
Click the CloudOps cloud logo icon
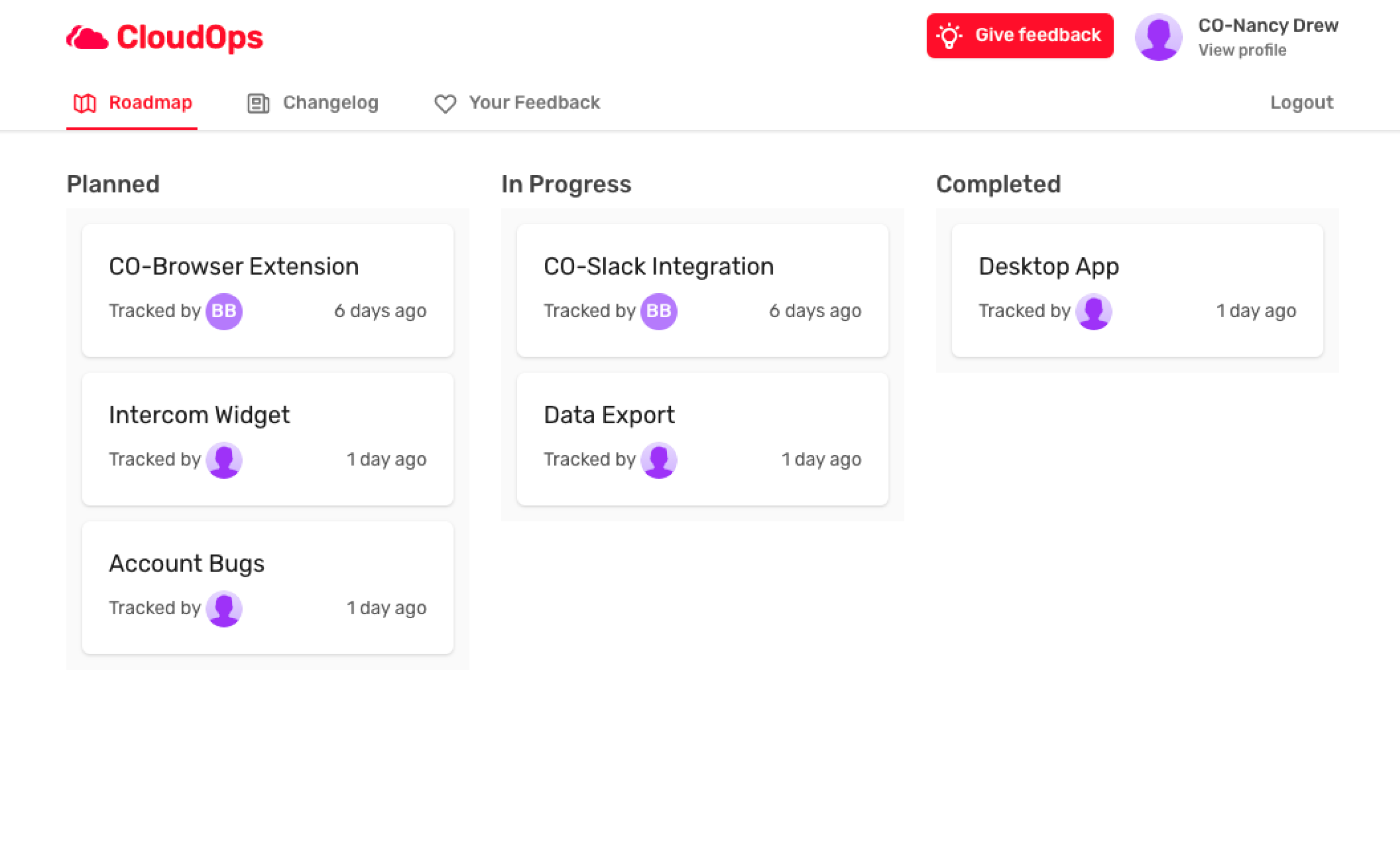coord(87,37)
